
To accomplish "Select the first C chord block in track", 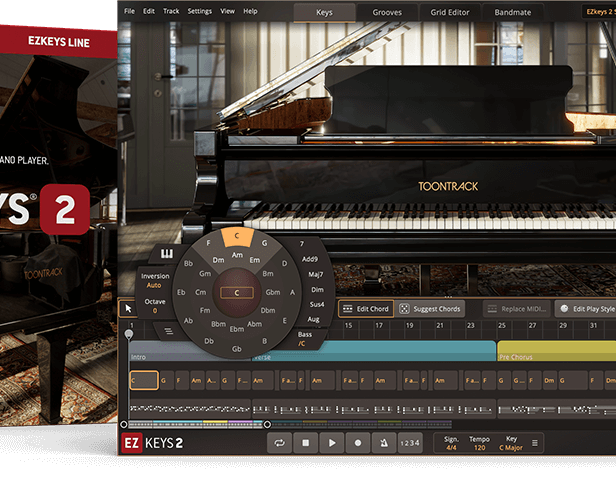I will [x=144, y=380].
